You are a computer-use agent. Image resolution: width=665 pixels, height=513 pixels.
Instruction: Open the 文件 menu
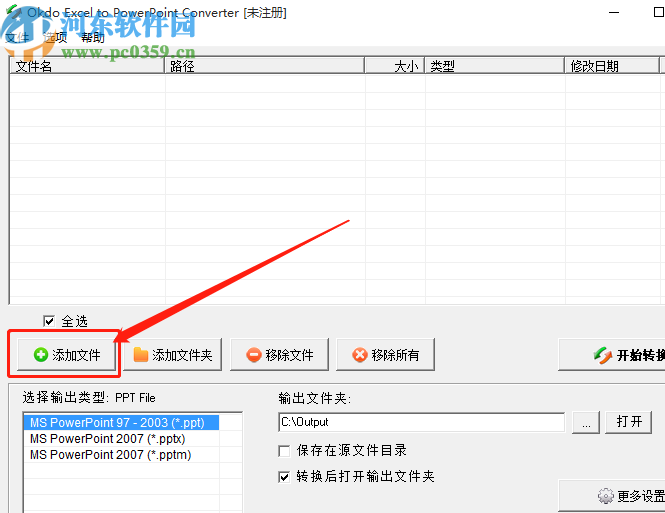tap(17, 38)
